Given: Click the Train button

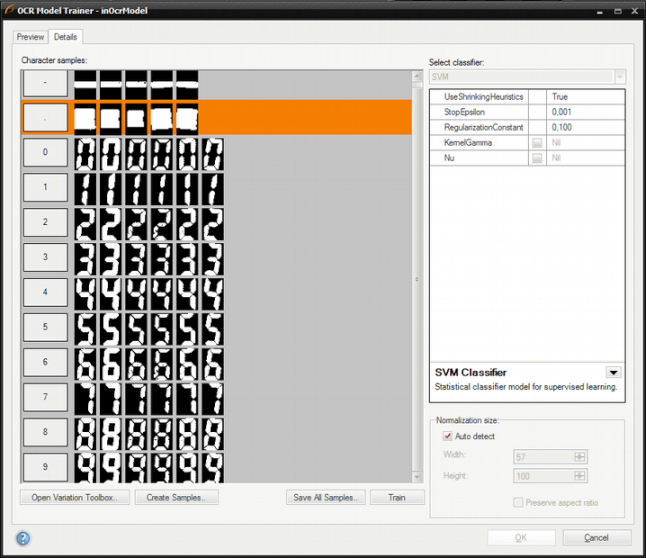Looking at the screenshot, I should click(397, 497).
